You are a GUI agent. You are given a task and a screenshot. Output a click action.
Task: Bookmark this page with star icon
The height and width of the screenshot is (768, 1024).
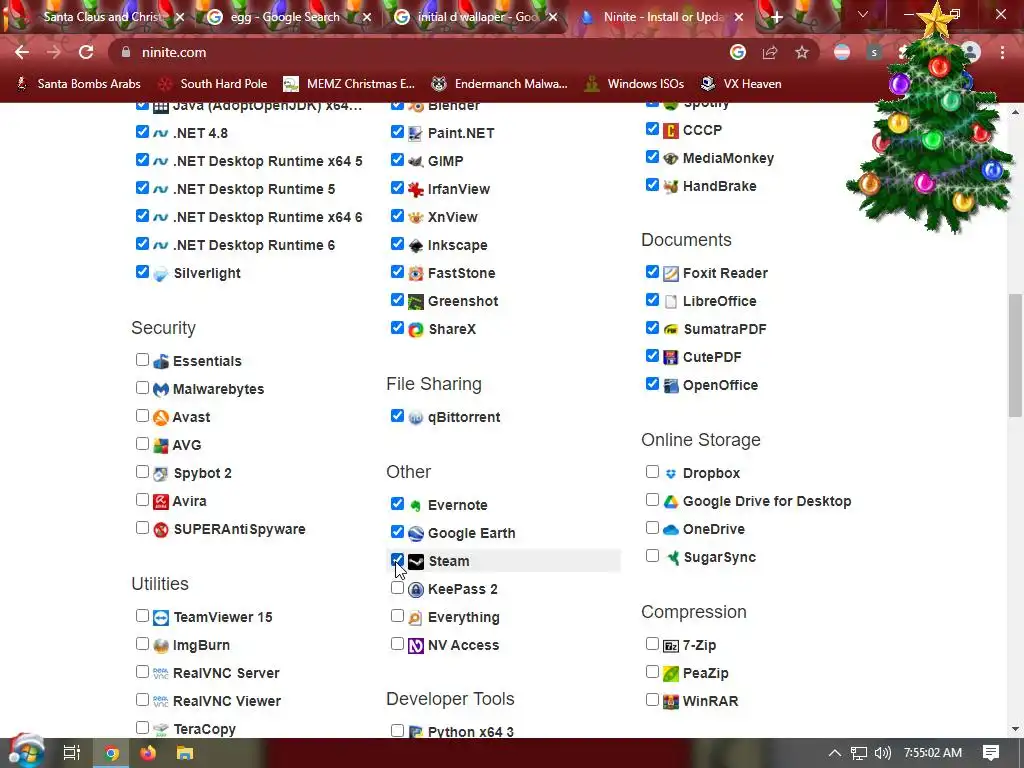click(801, 52)
